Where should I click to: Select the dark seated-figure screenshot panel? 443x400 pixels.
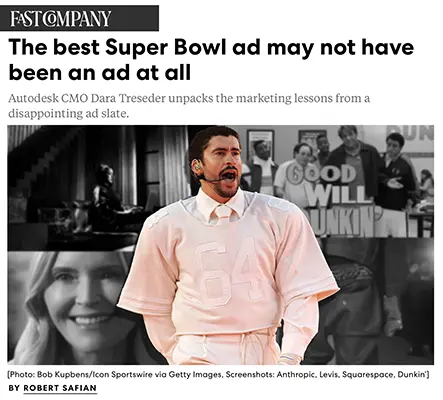pos(98,188)
